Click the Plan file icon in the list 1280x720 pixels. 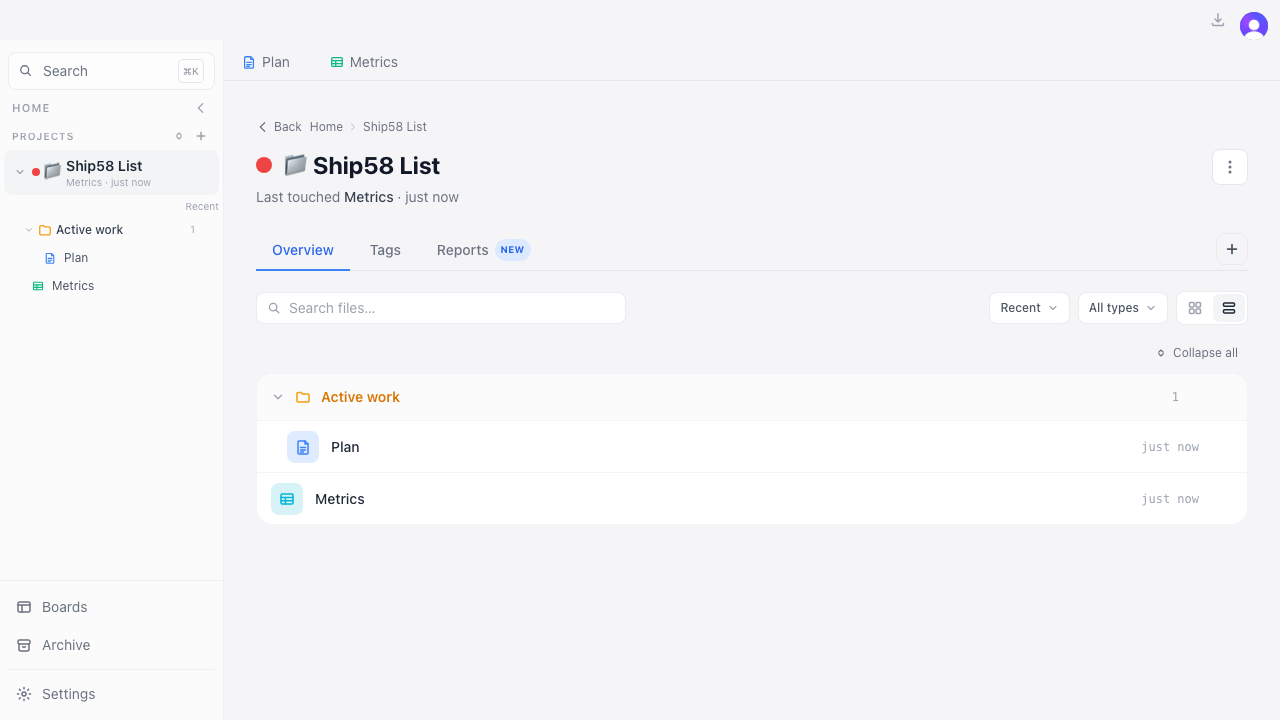tap(303, 447)
